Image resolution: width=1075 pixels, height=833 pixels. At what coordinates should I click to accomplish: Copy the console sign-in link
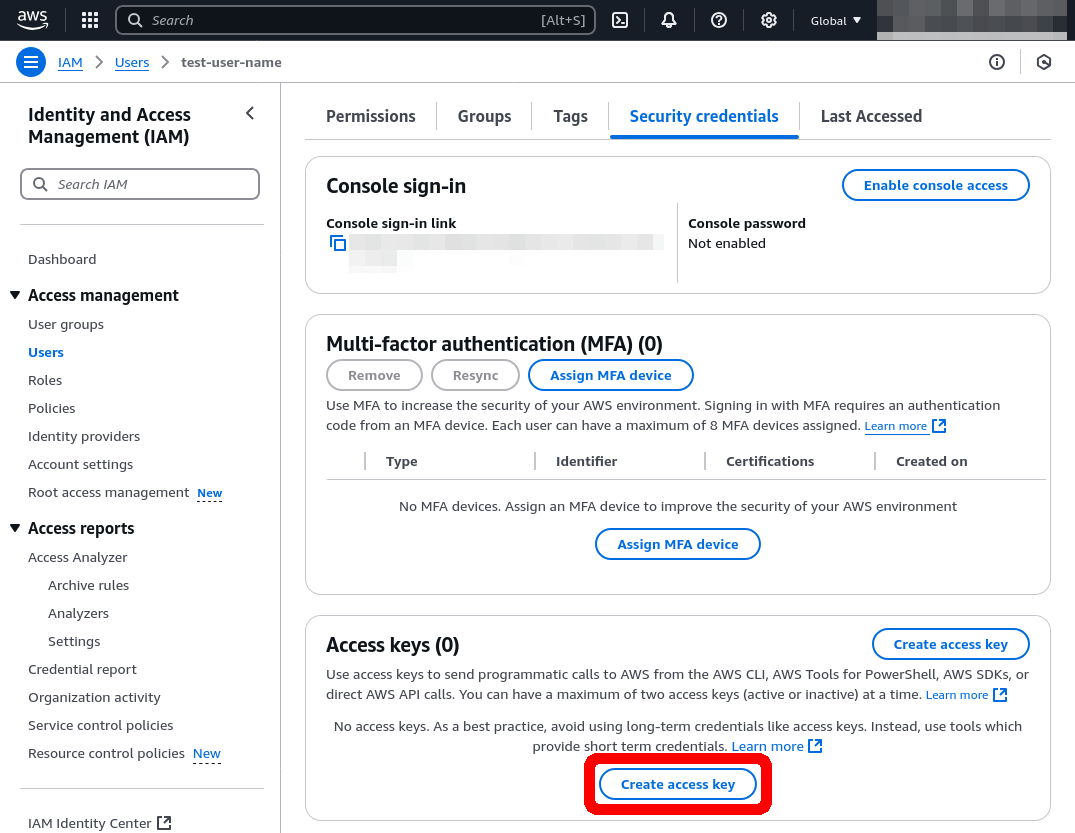tap(338, 243)
